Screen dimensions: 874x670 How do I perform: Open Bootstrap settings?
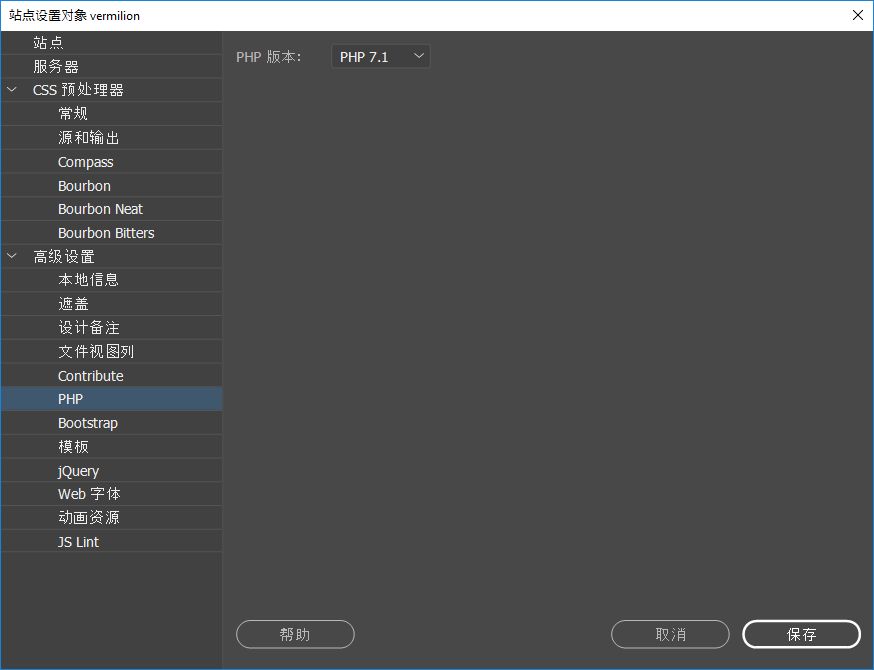(111, 423)
